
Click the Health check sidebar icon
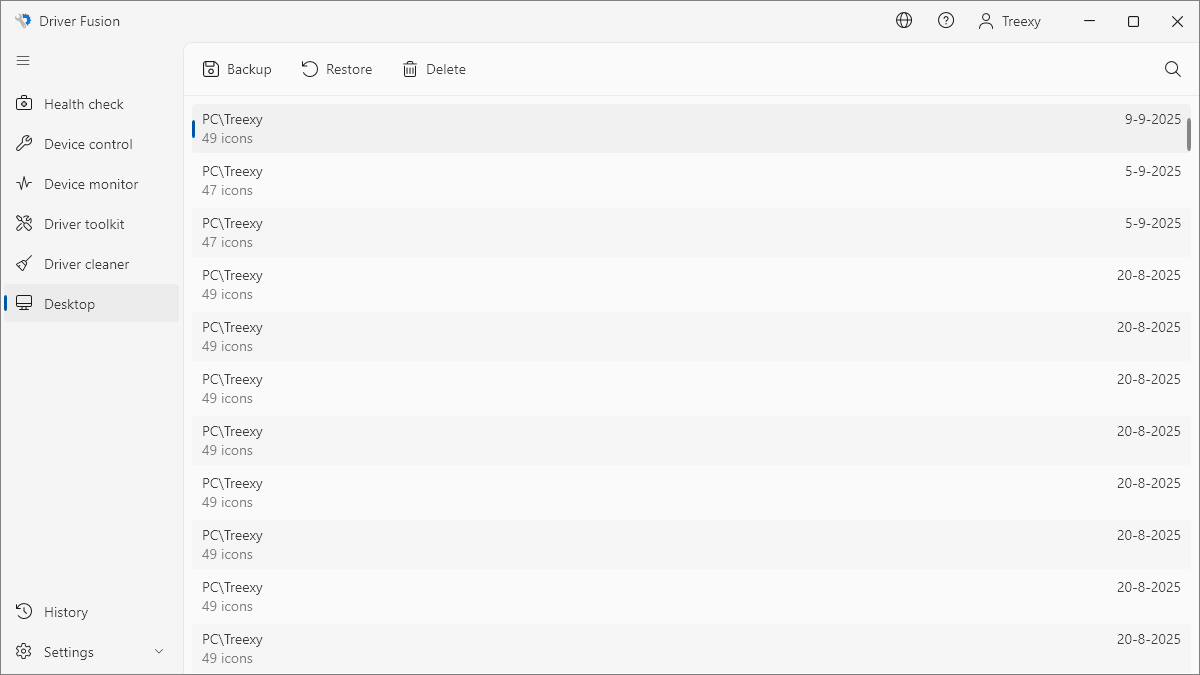coord(25,104)
